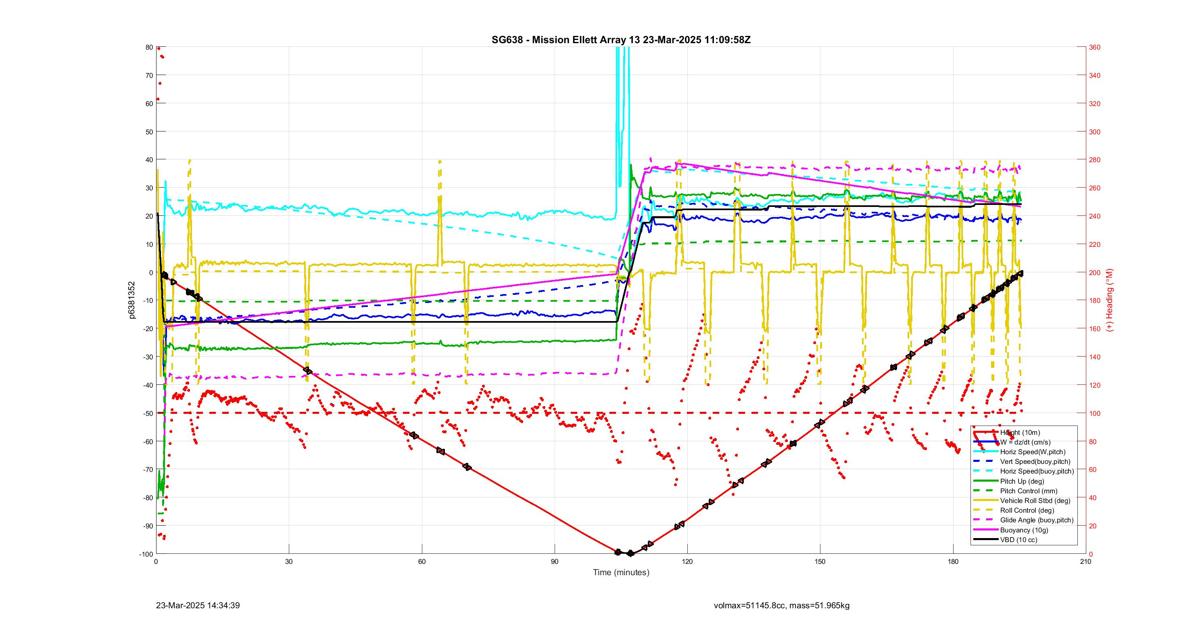Screen dimensions: 1200x622
Task: Click the '360' tick on the heading axis
Action: pyautogui.click(x=1095, y=47)
